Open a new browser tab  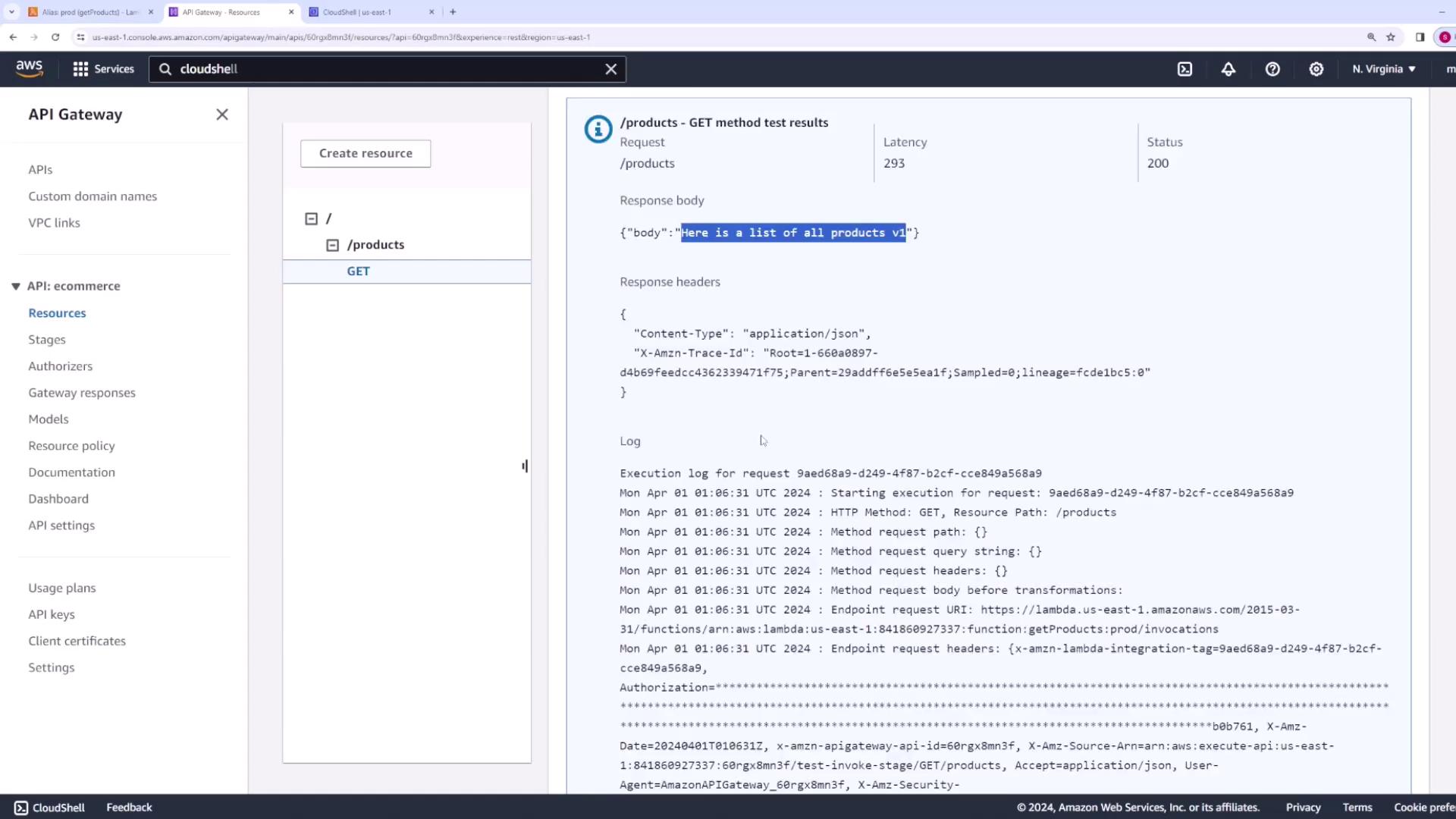click(453, 11)
